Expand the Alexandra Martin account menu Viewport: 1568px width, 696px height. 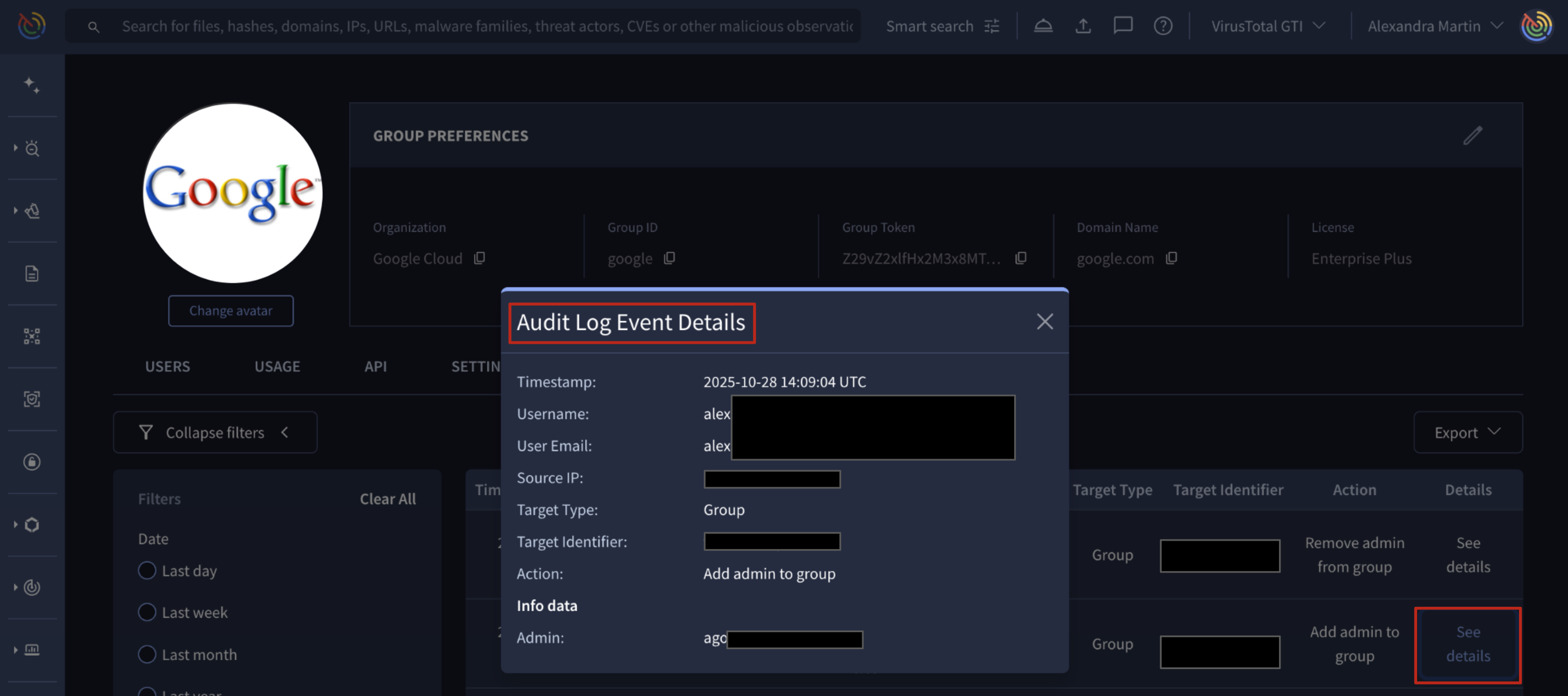(1435, 26)
